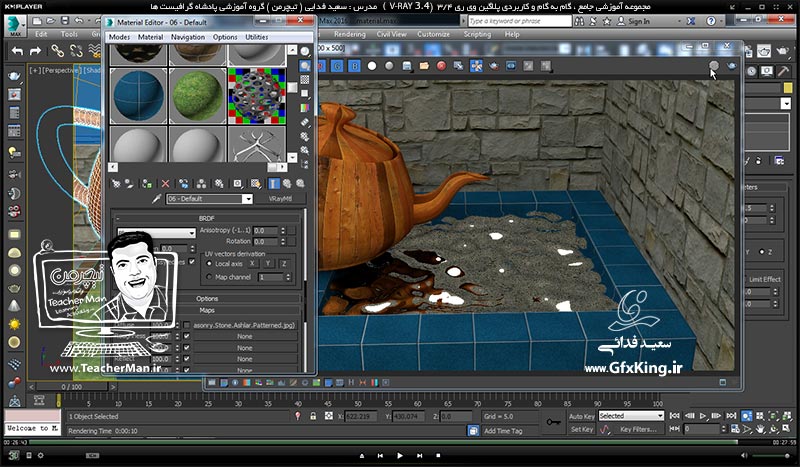
Task: Click the Orbit viewport navigation icon
Action: 774,429
